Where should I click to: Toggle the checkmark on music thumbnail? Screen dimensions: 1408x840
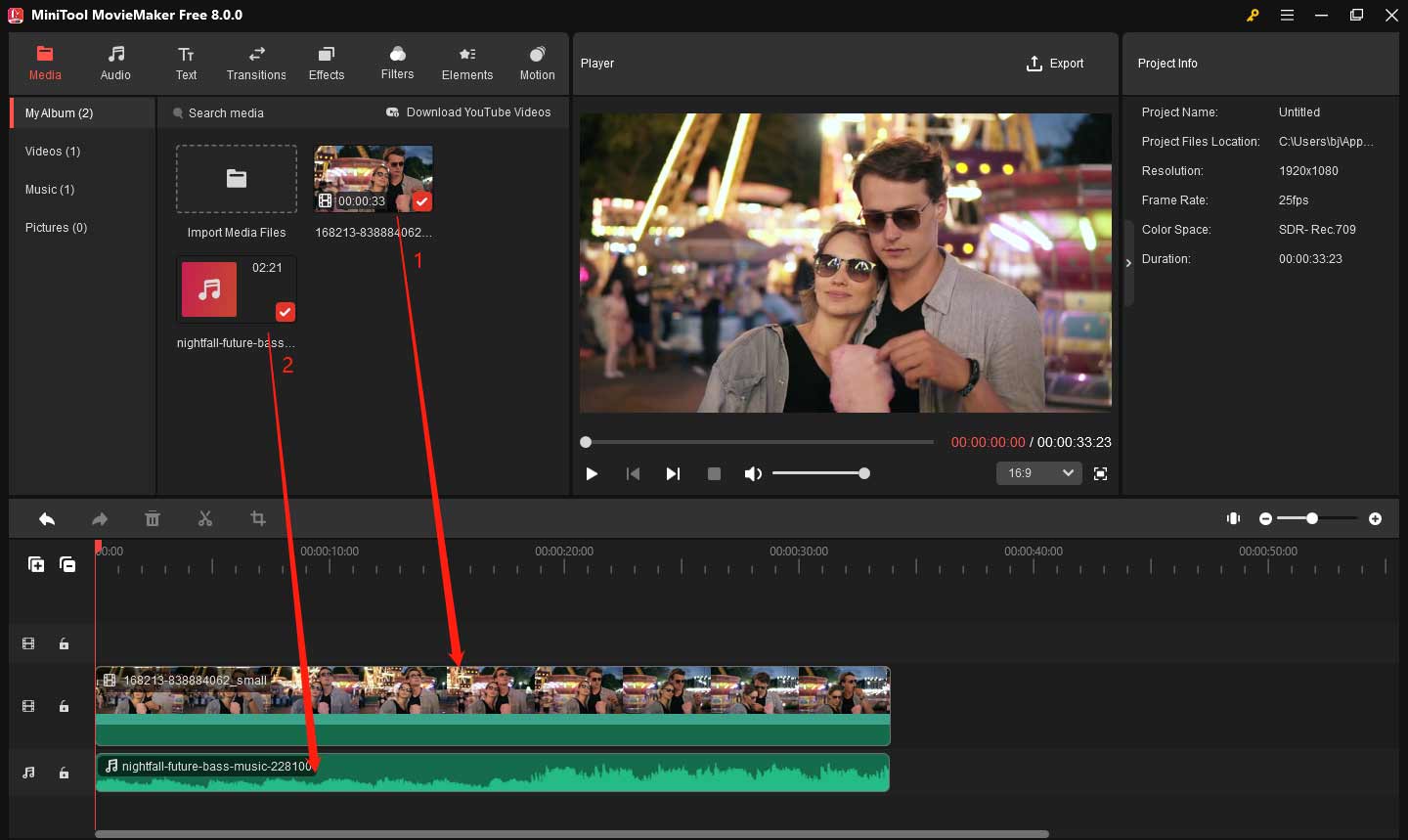tap(285, 312)
